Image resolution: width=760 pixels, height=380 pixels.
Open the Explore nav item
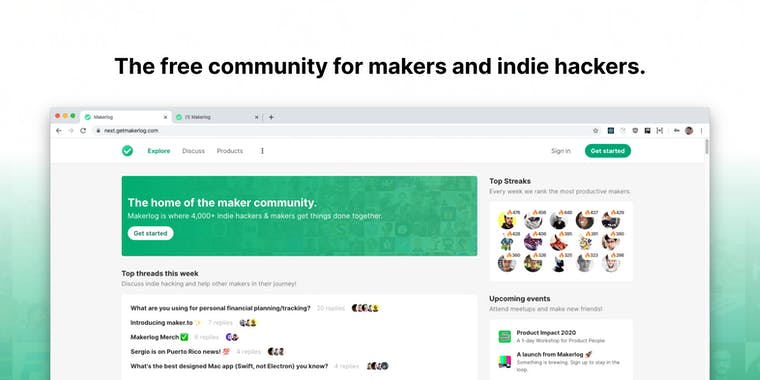pos(159,151)
